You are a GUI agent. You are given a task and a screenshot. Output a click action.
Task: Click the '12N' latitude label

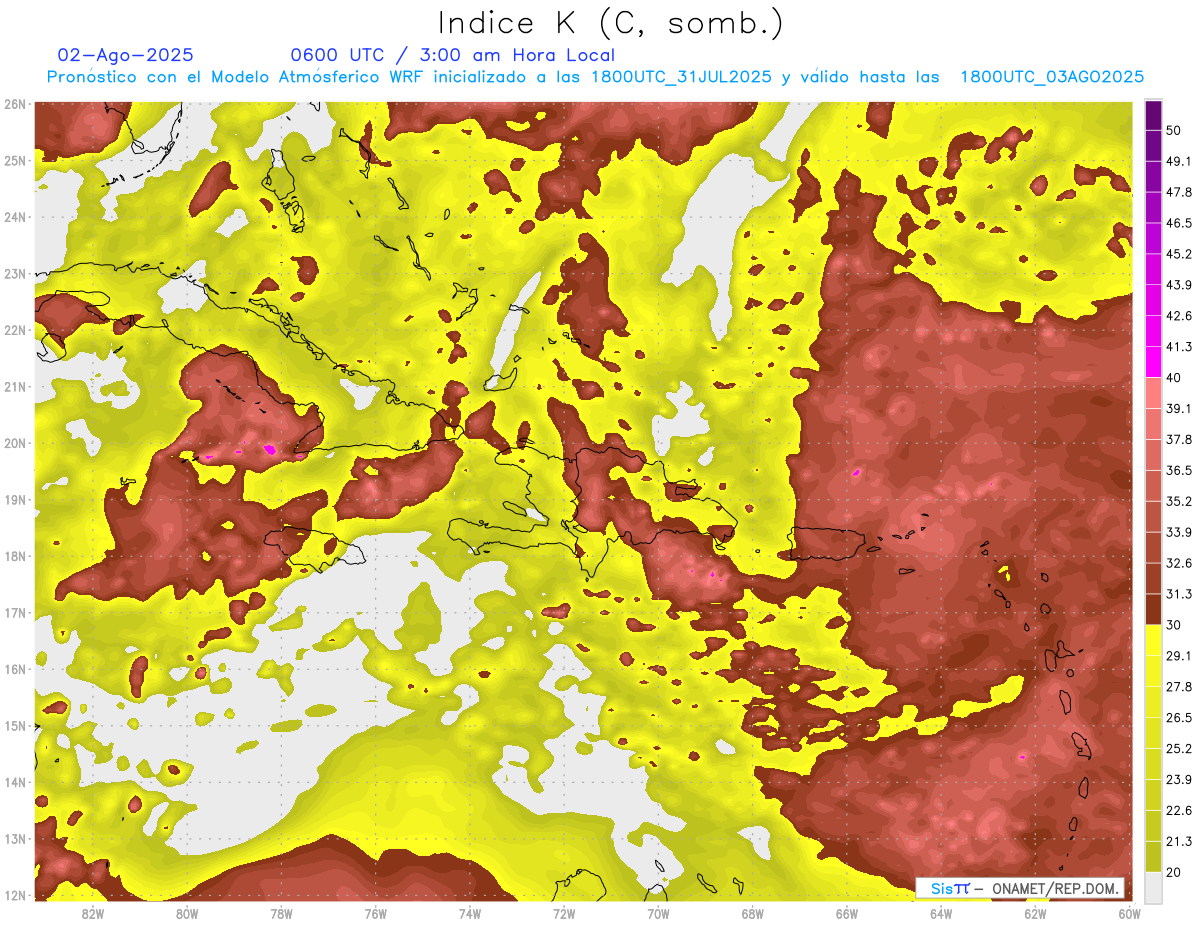click(x=15, y=895)
